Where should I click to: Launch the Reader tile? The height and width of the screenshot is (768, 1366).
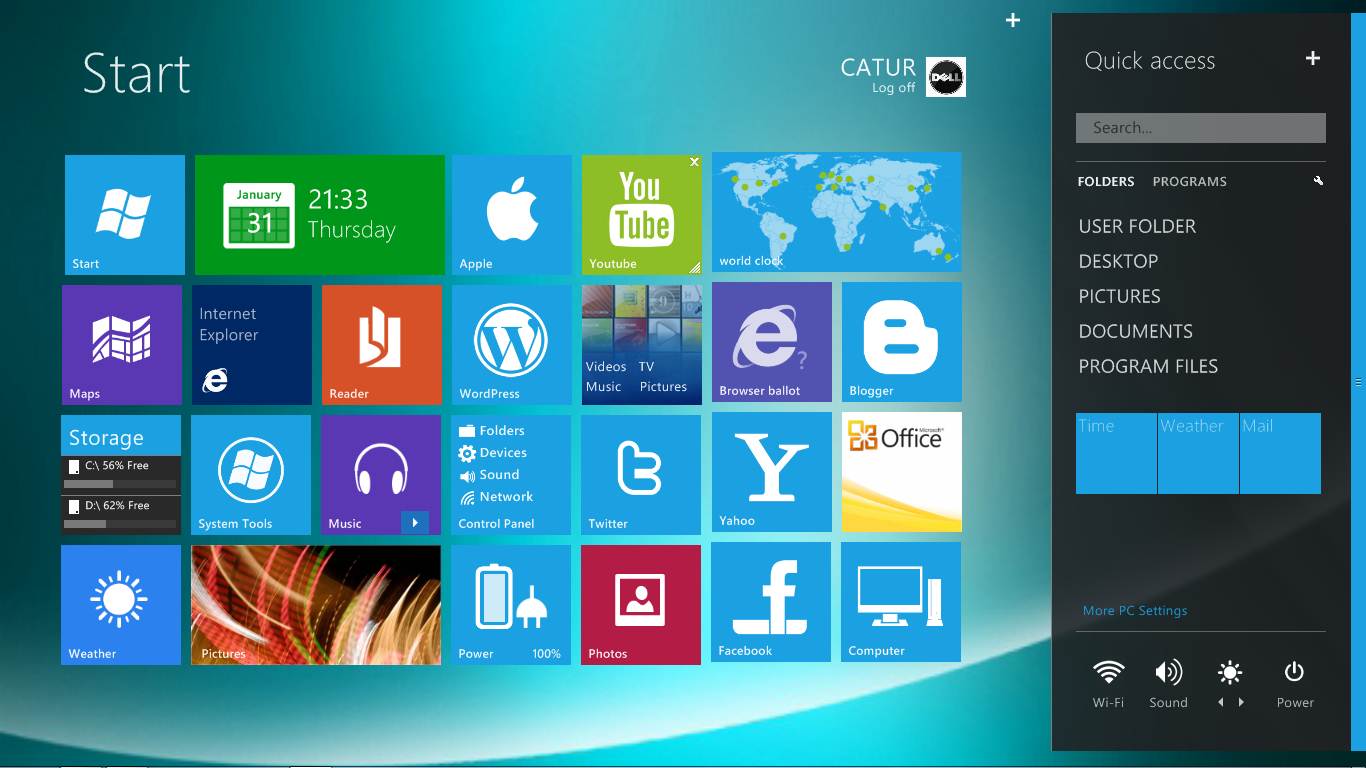382,345
